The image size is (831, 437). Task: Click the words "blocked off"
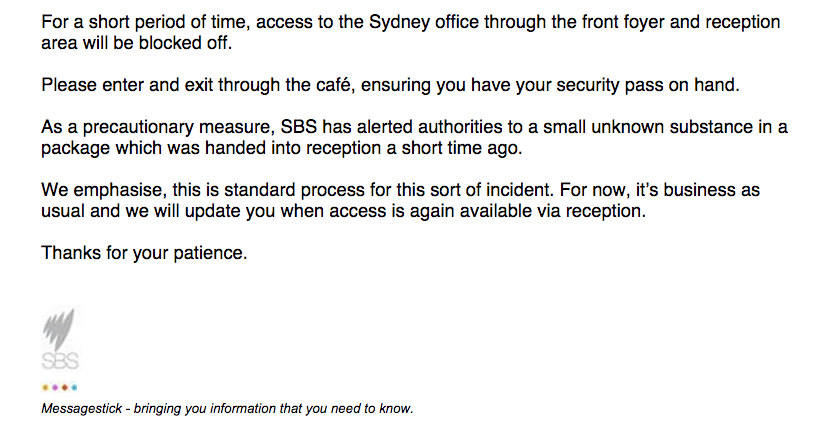pos(185,43)
